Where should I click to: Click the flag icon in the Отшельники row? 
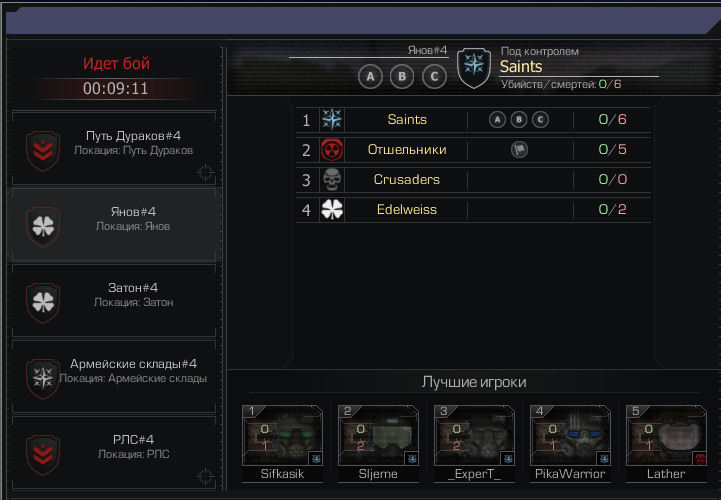coord(519,149)
